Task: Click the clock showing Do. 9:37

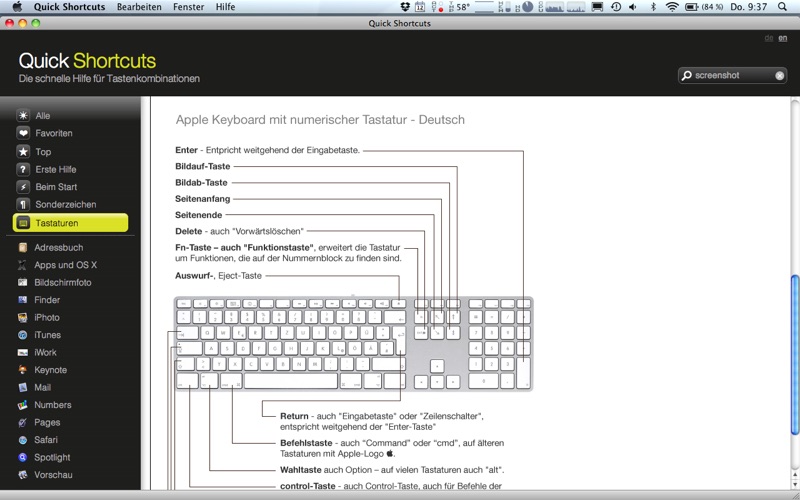Action: click(748, 7)
